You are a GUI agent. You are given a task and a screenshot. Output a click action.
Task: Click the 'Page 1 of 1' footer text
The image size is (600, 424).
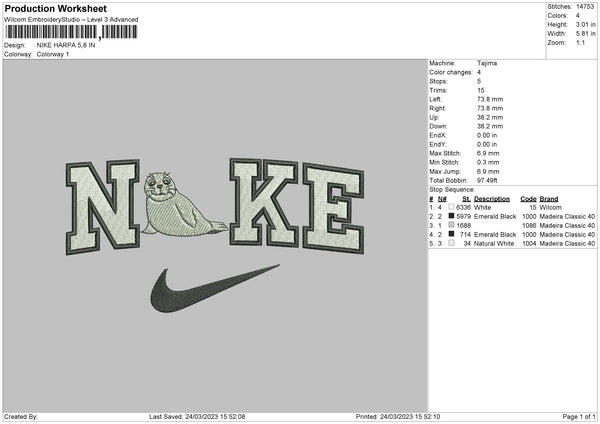(x=579, y=416)
